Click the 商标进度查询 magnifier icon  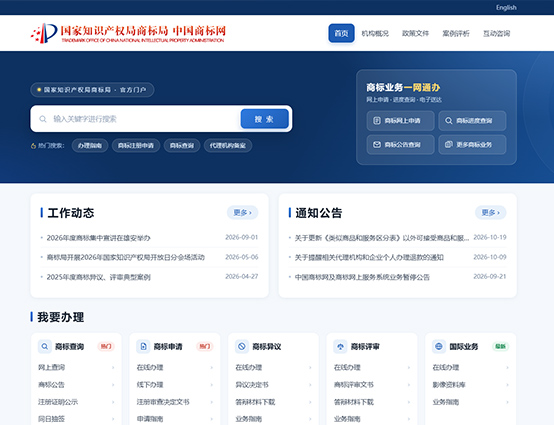pos(449,121)
